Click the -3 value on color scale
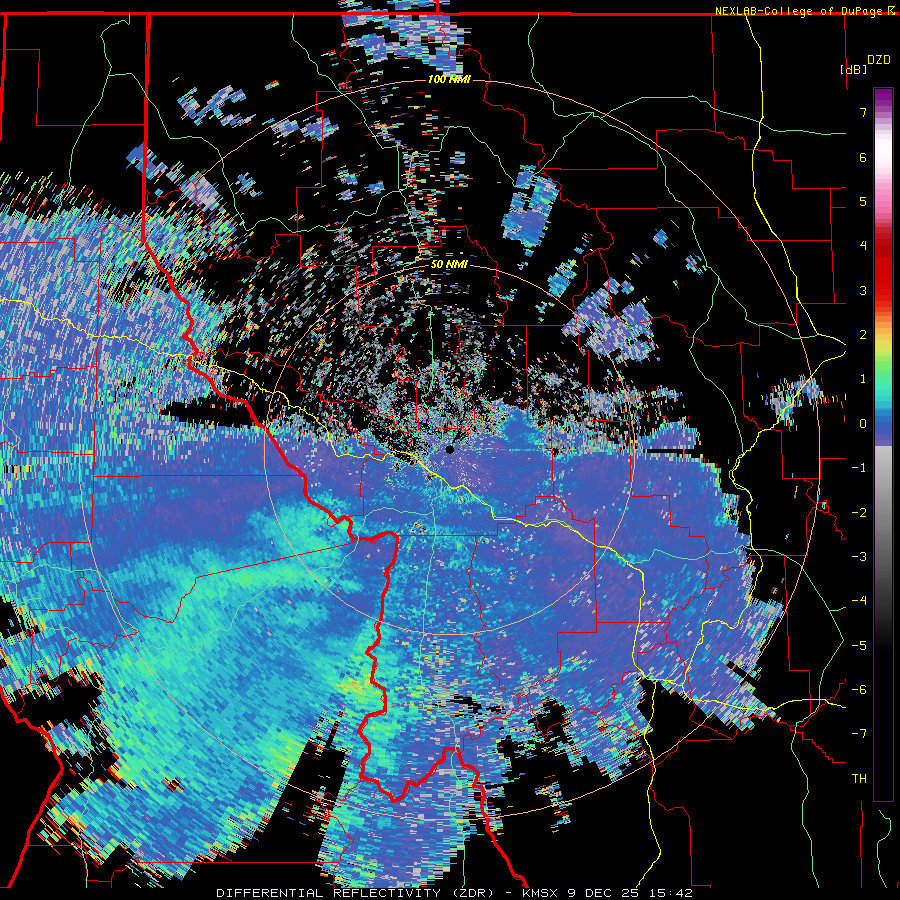This screenshot has width=900, height=900. tap(859, 557)
